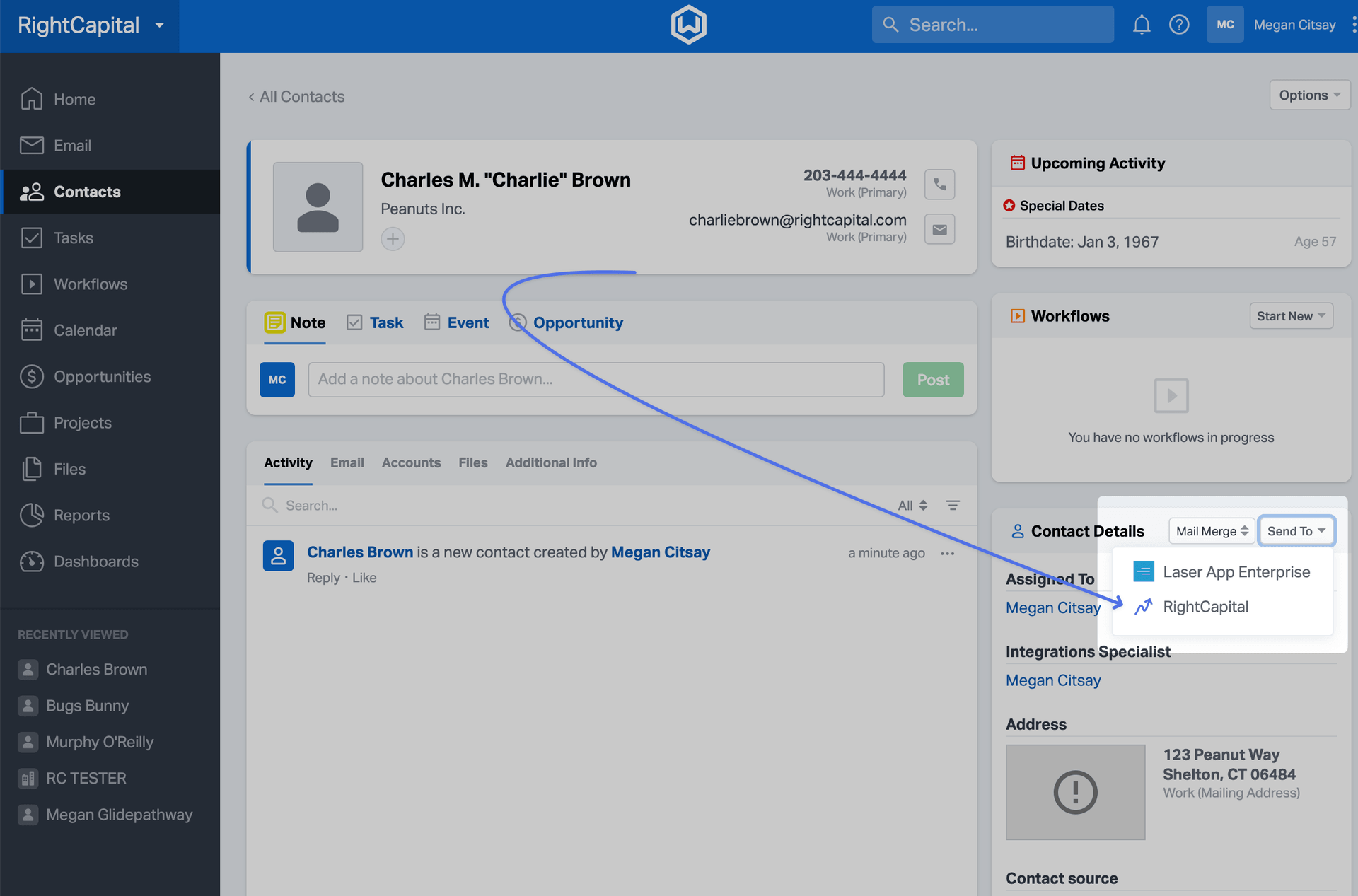Switch to the Opportunity tab
Screen dimensions: 1358x896
pos(566,322)
